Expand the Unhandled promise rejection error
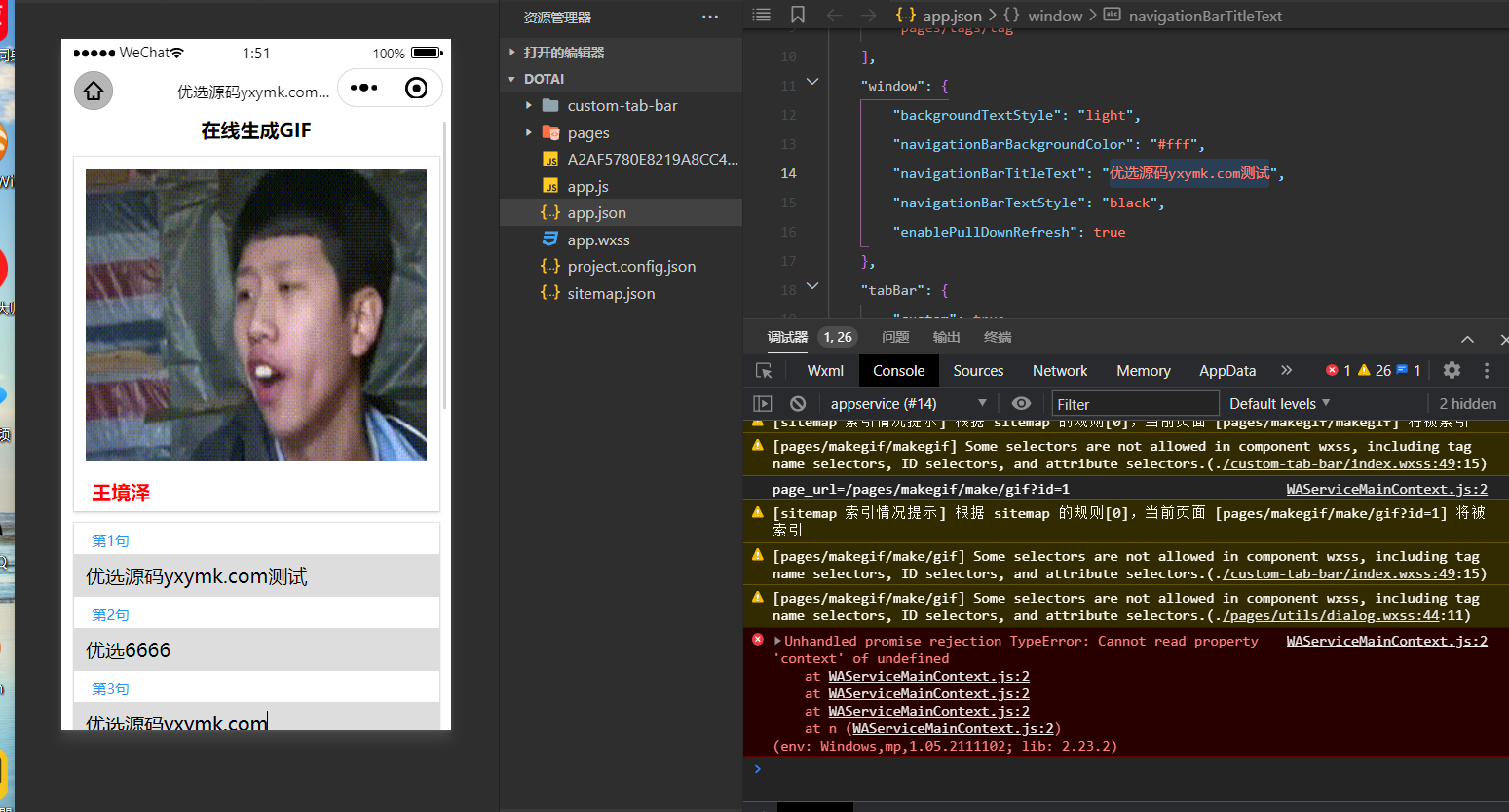The image size is (1509, 812). pyautogui.click(x=777, y=641)
